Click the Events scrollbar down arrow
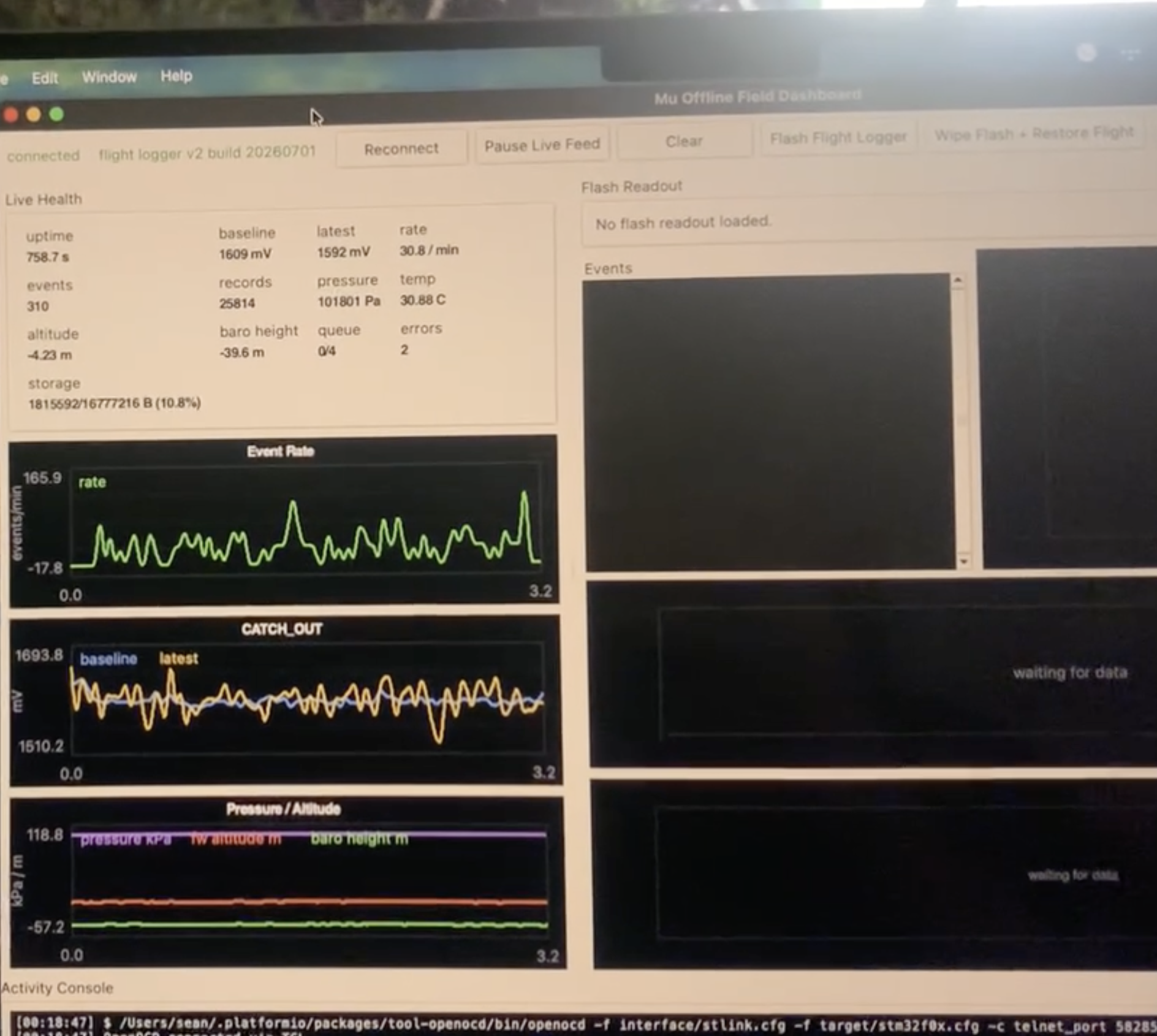This screenshot has height=1036, width=1157. tap(964, 561)
